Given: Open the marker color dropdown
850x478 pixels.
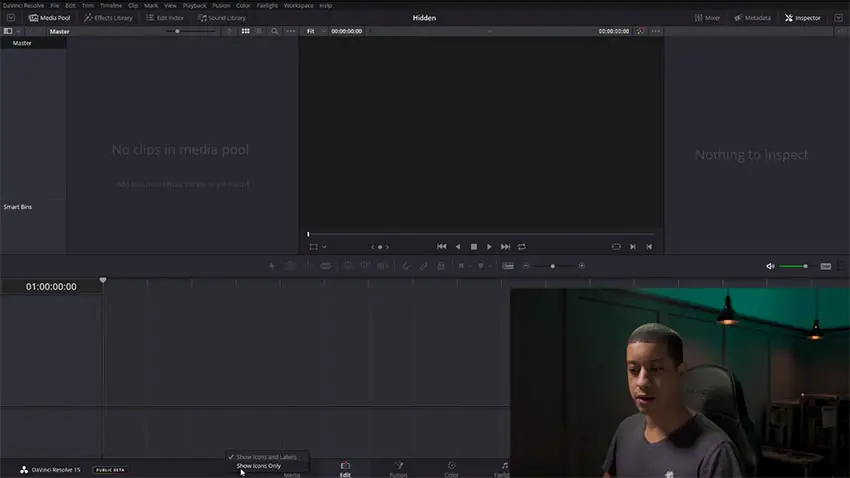Looking at the screenshot, I should [490, 266].
